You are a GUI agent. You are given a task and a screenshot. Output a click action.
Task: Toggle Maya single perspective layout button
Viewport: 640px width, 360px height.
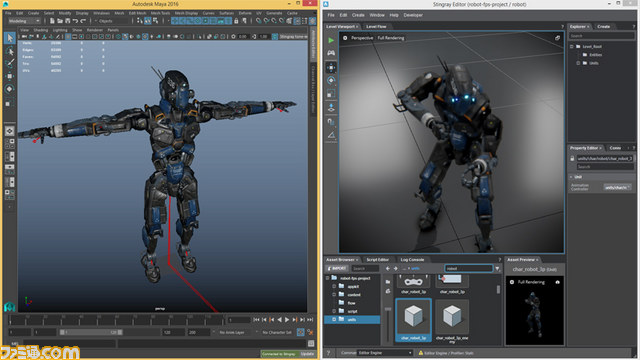coord(10,131)
